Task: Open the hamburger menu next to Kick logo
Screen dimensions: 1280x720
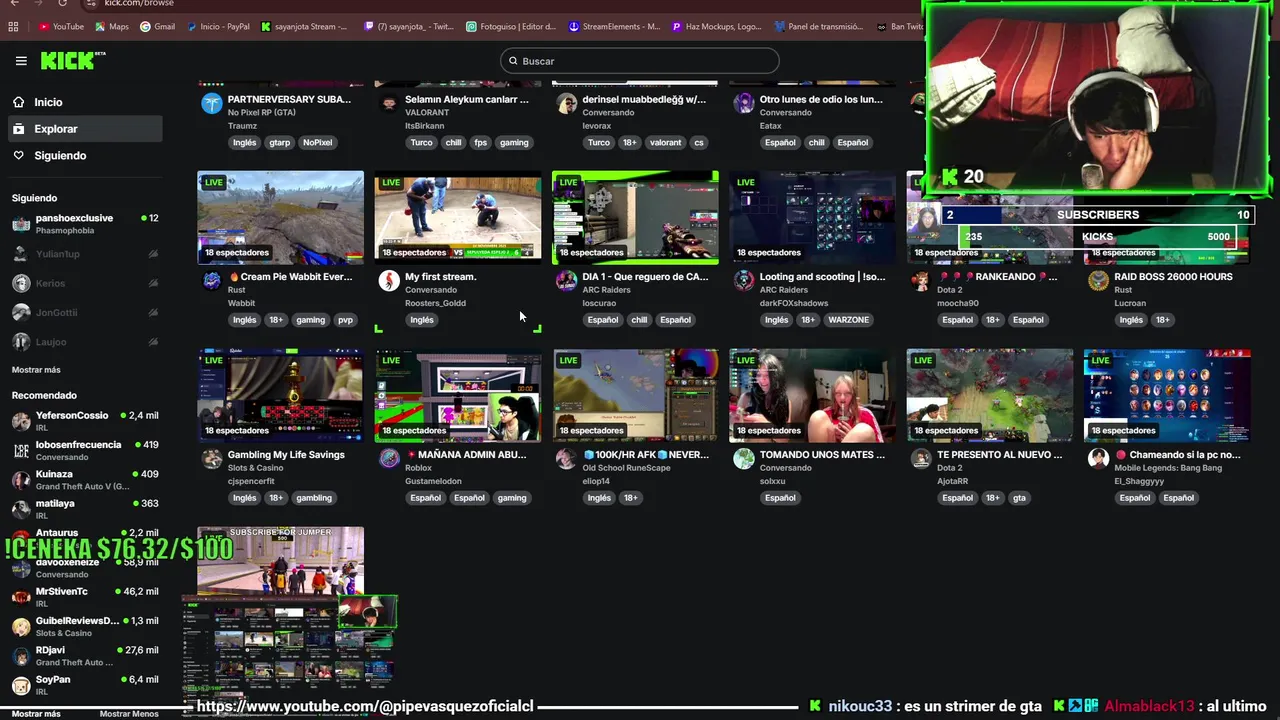Action: pos(21,61)
